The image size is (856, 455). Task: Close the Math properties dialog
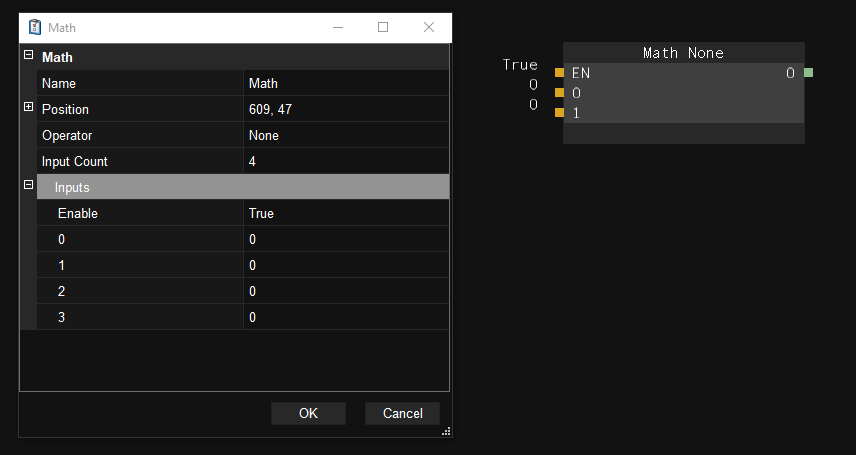(x=429, y=27)
